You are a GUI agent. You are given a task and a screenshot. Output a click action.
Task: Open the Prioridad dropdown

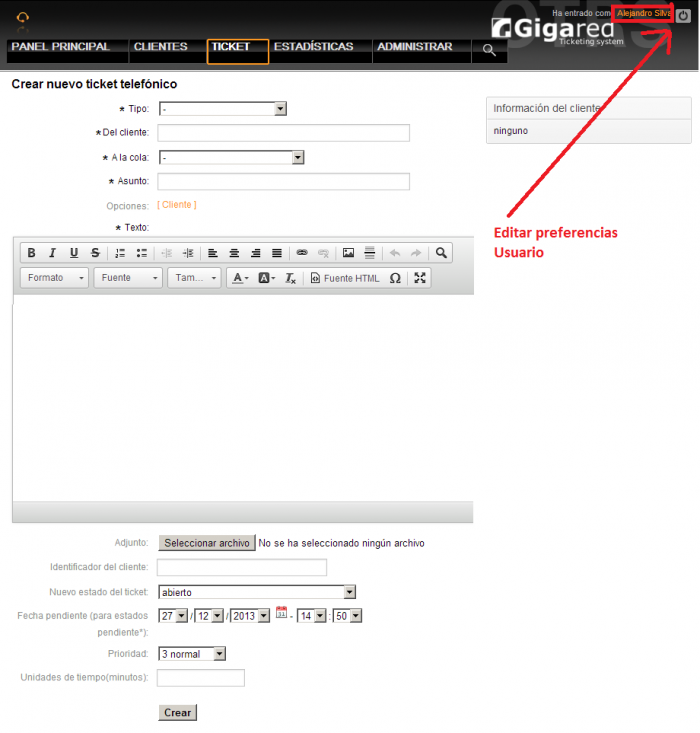tap(192, 654)
